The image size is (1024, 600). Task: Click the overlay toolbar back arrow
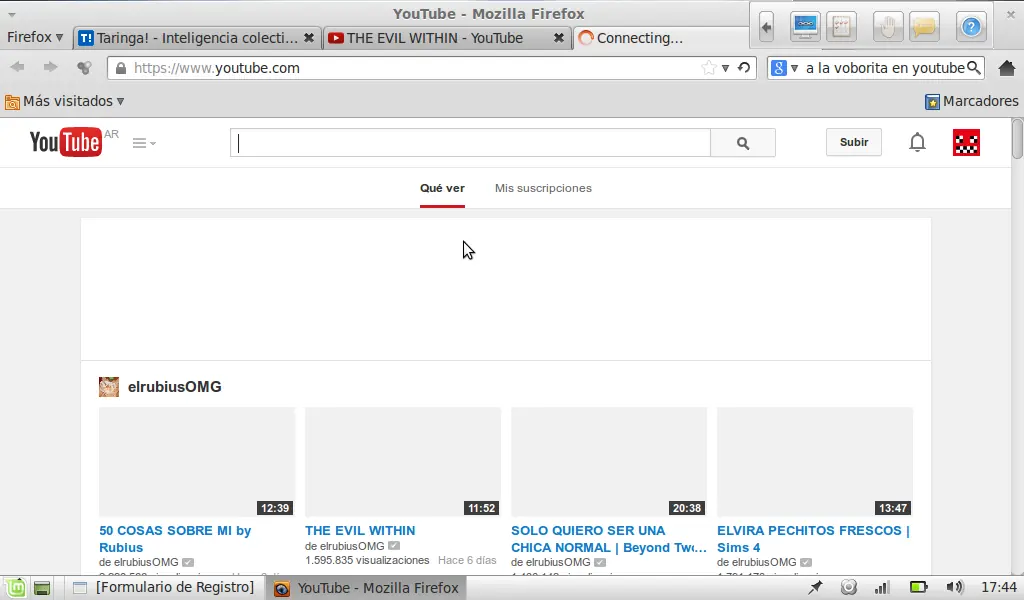(766, 27)
